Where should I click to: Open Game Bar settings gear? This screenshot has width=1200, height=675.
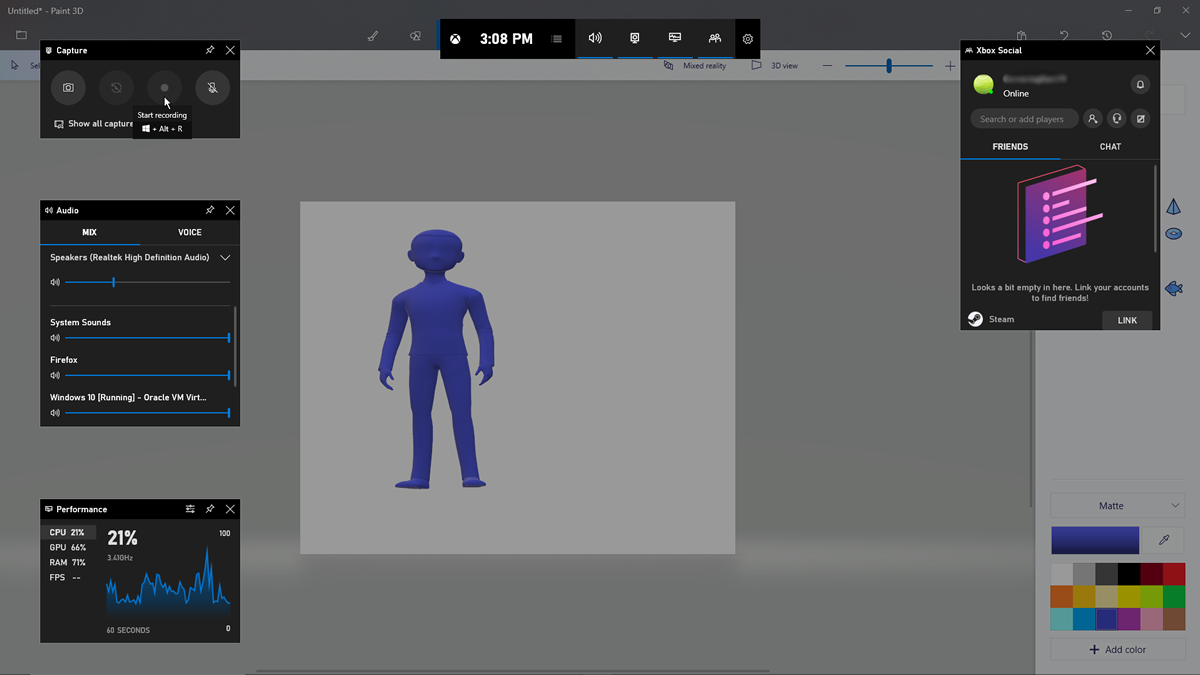(747, 39)
